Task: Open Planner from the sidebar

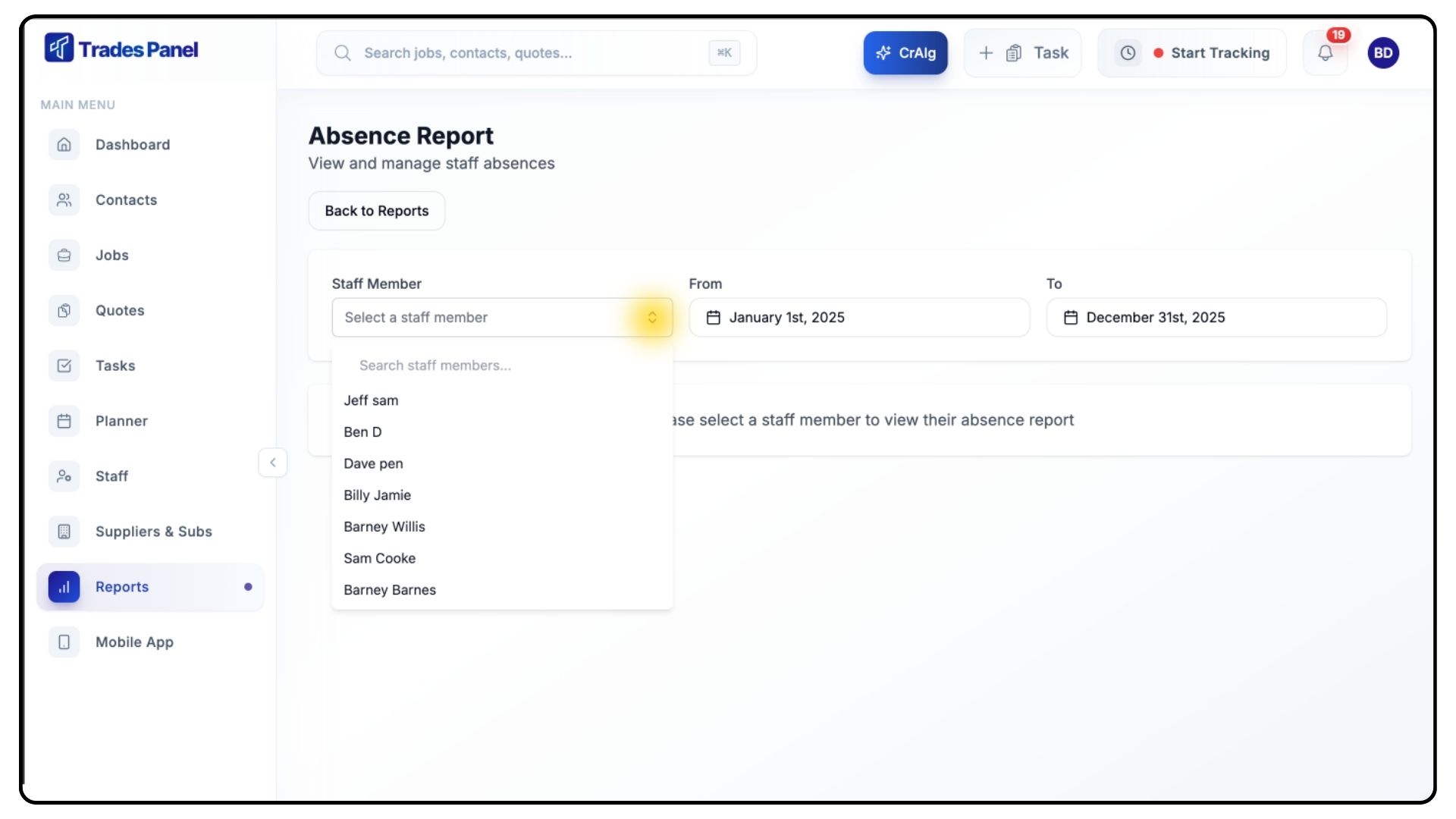Action: 121,421
